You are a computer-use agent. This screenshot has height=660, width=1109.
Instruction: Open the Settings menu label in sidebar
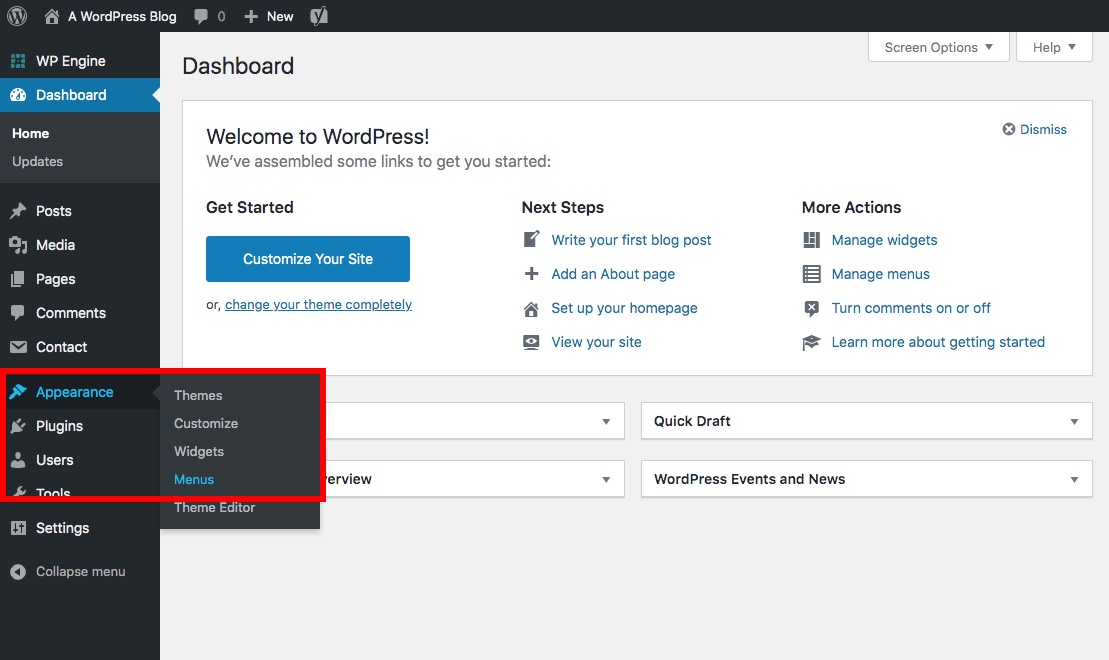[x=62, y=528]
